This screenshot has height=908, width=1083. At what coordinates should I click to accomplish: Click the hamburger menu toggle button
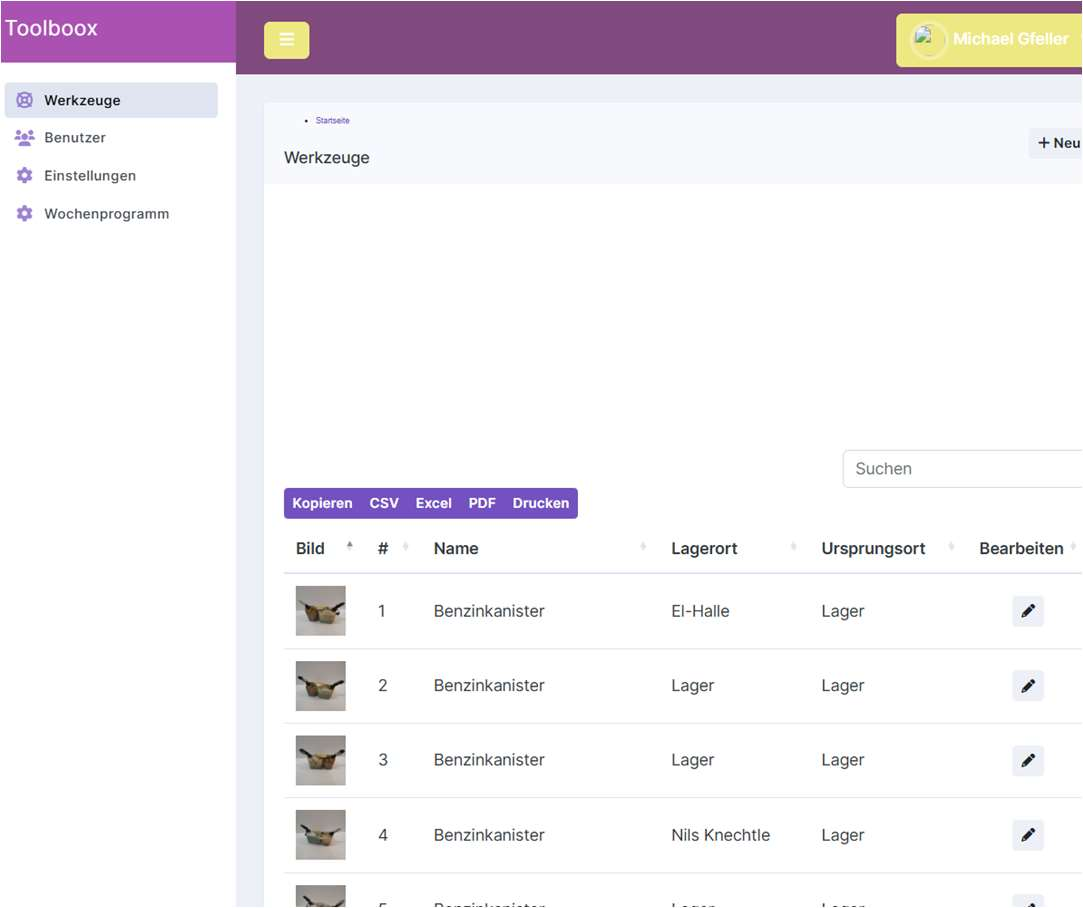coord(286,40)
